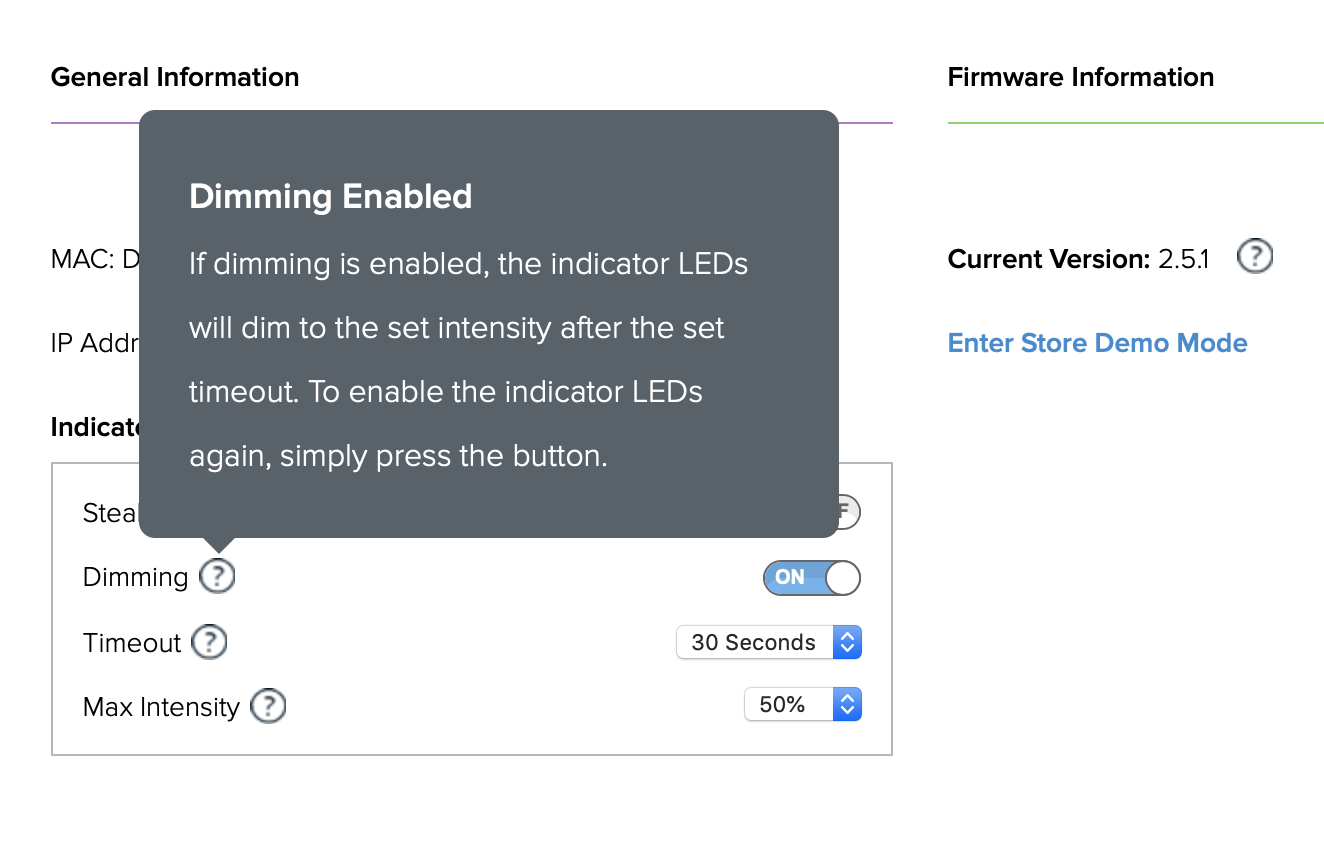Open the 30 Seconds timeout dropdown

(x=769, y=642)
